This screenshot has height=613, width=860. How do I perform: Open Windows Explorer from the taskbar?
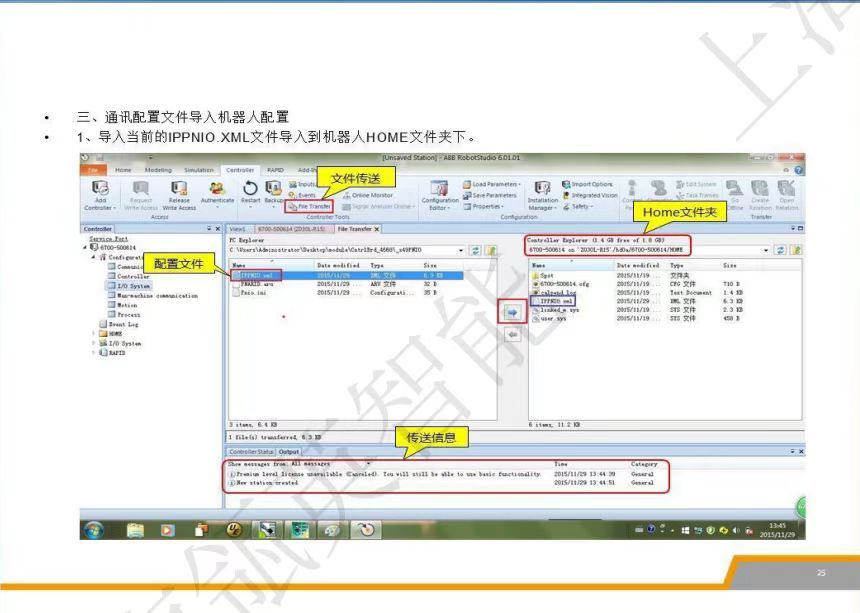(135, 530)
